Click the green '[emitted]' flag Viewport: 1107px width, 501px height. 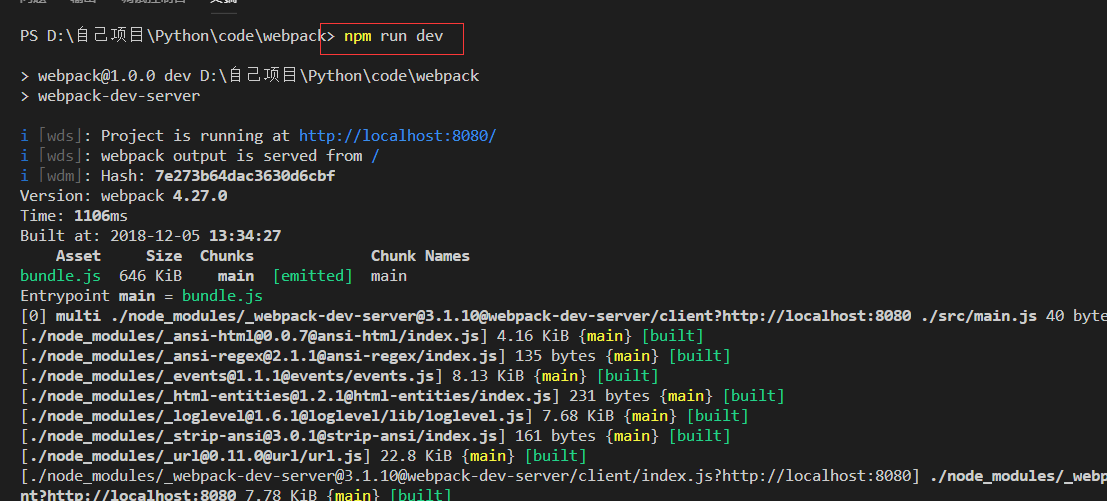click(x=313, y=276)
